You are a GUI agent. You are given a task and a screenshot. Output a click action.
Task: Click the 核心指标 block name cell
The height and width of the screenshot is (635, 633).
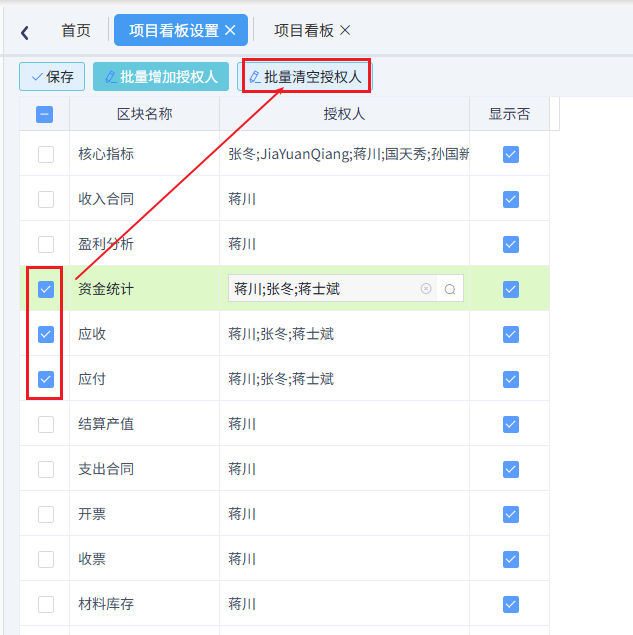click(145, 154)
